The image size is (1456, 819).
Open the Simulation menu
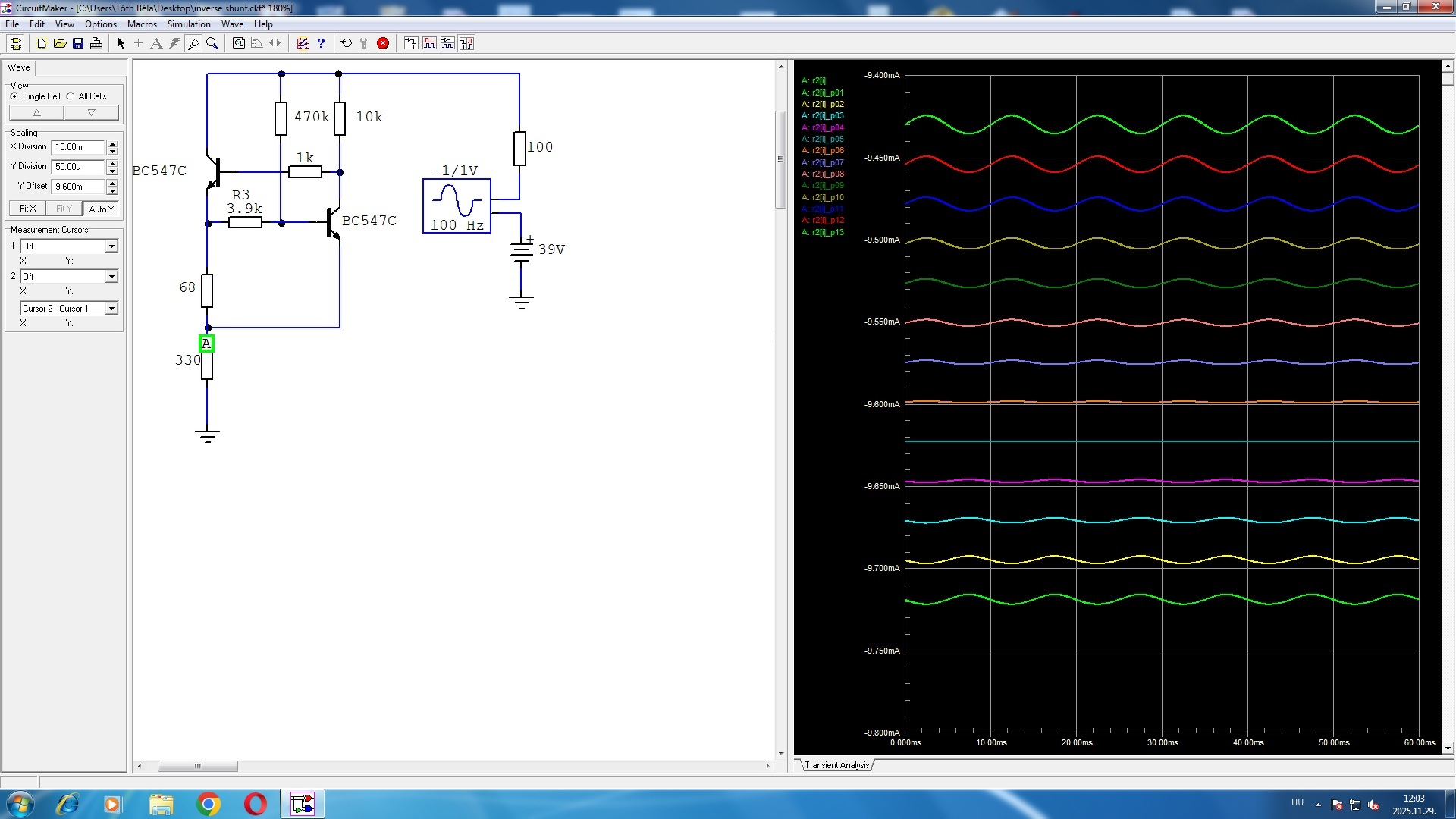tap(189, 24)
